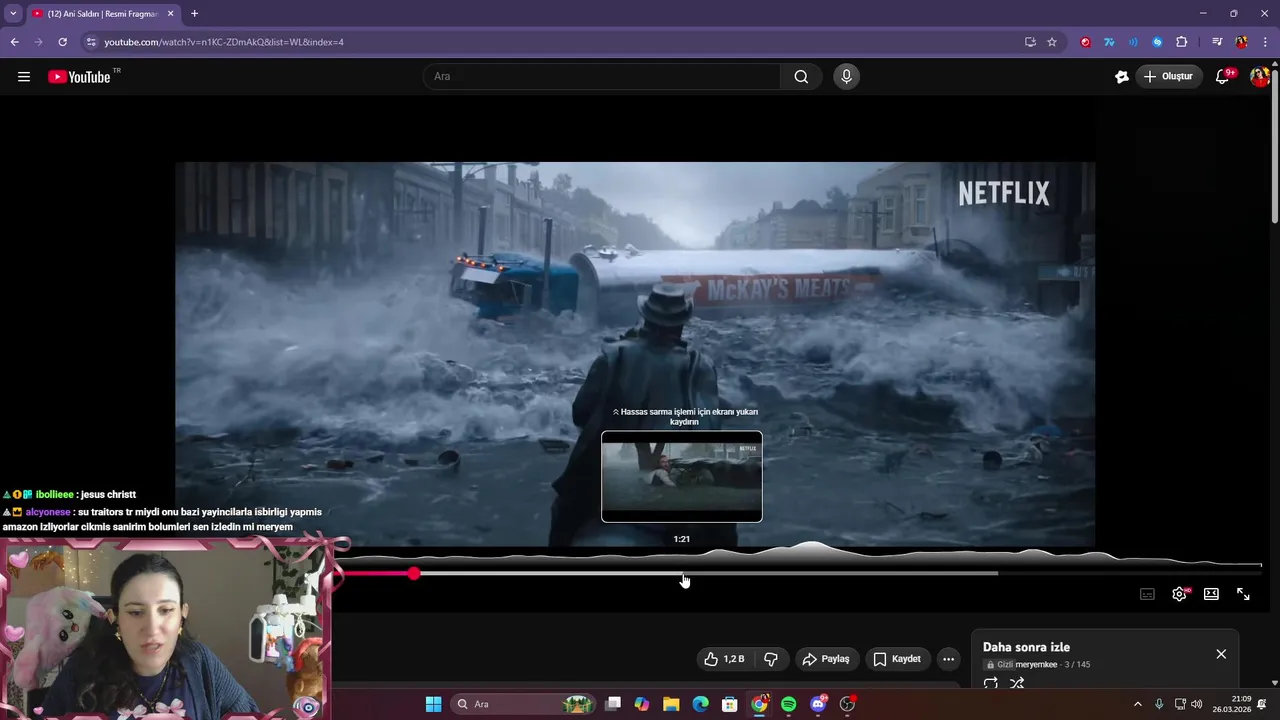The width and height of the screenshot is (1280, 720).
Task: Open the tab search dropdown arrow
Action: (x=13, y=14)
